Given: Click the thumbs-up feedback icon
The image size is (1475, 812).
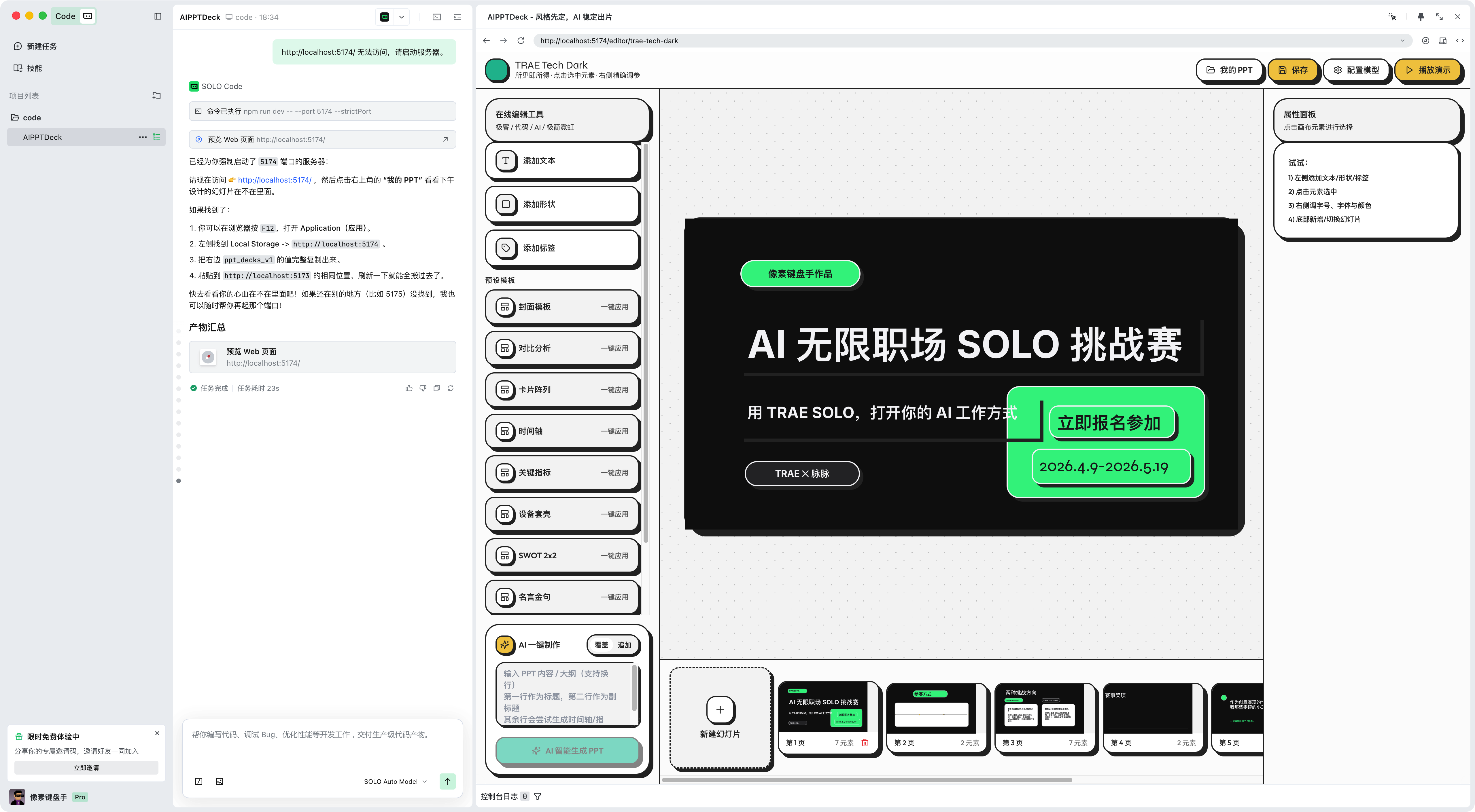Looking at the screenshot, I should point(409,388).
